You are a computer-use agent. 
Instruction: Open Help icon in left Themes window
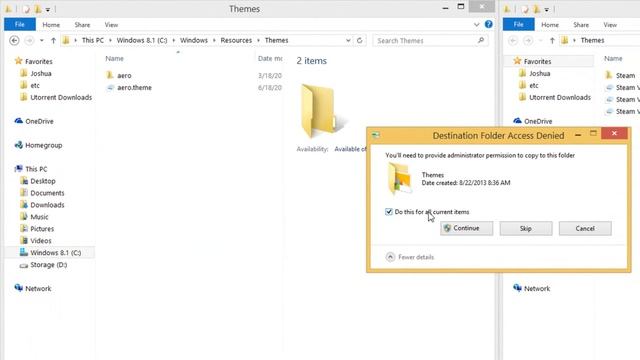click(489, 24)
